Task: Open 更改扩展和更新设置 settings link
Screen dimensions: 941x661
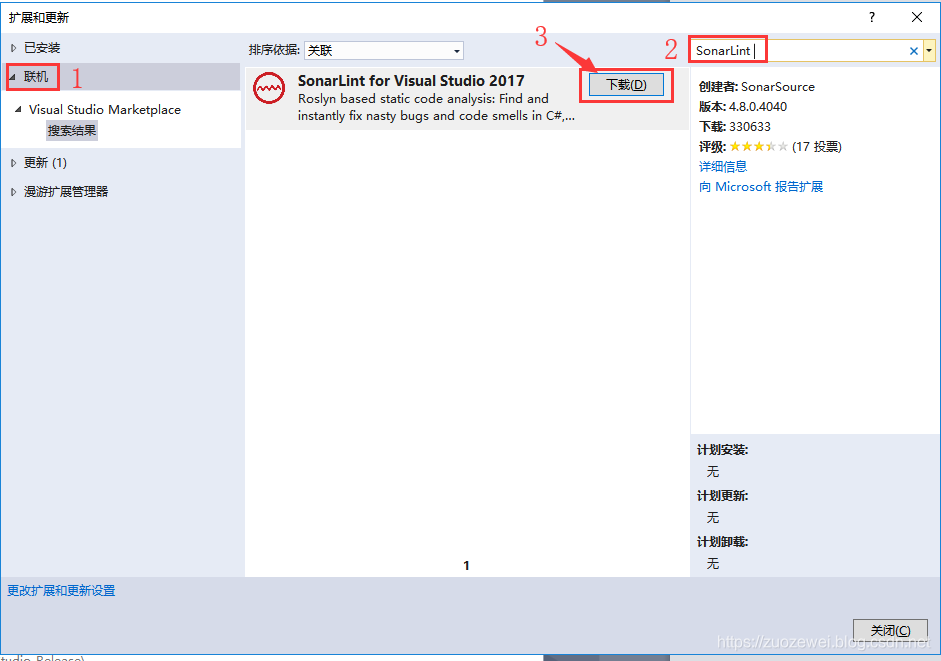Action: pyautogui.click(x=61, y=591)
